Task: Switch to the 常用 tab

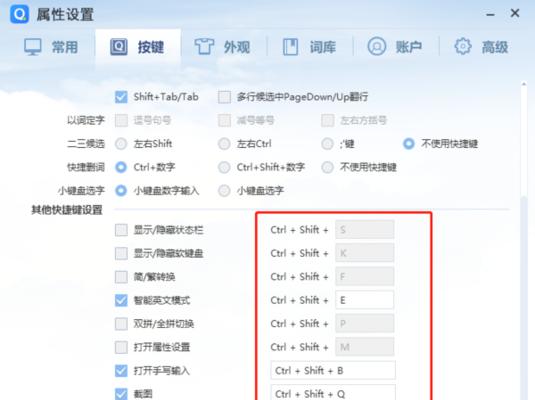Action: pos(51,47)
